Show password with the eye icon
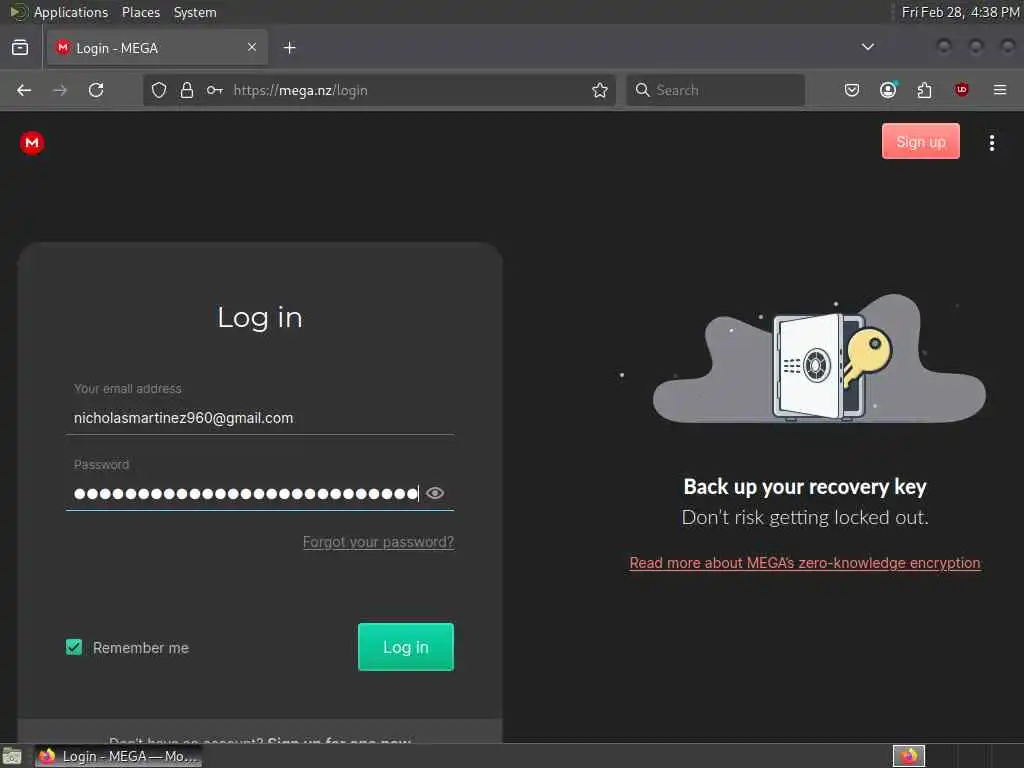Screen dimensions: 1024x768 pos(435,493)
